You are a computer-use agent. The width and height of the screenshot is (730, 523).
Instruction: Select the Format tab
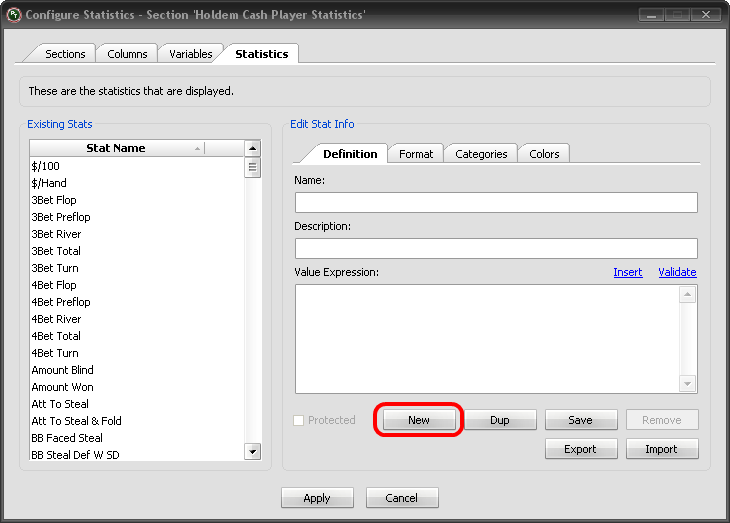[416, 154]
